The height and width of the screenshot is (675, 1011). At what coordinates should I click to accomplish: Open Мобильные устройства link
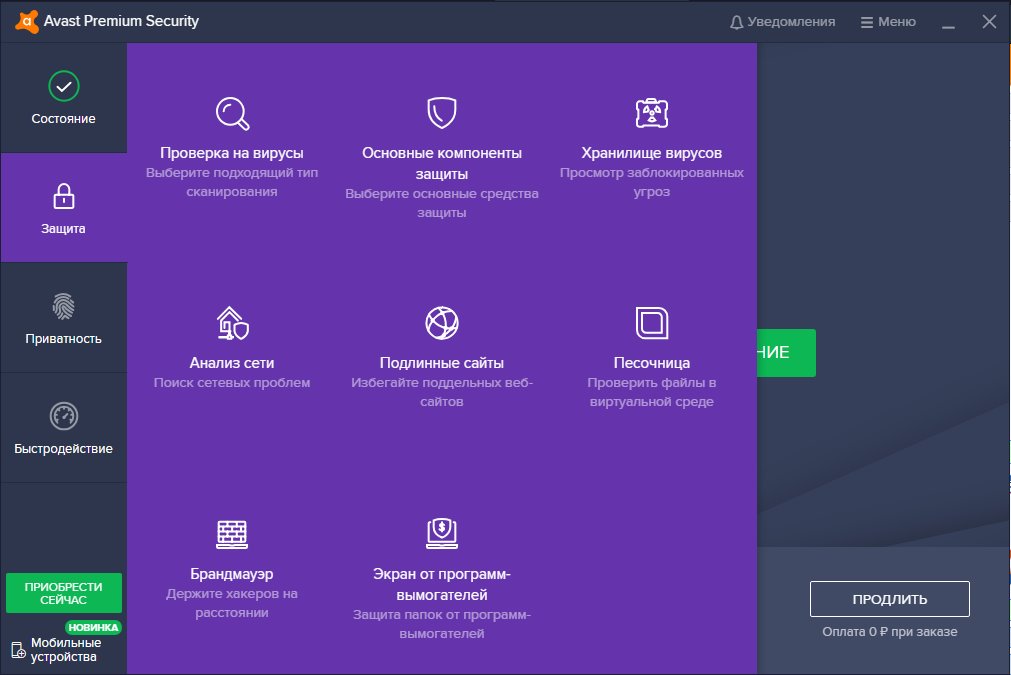point(66,650)
